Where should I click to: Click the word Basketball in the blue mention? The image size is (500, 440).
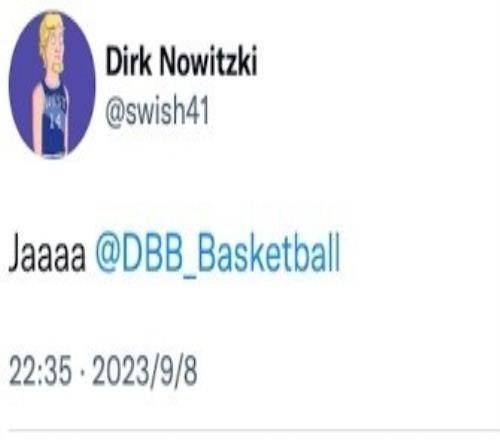coord(269,252)
